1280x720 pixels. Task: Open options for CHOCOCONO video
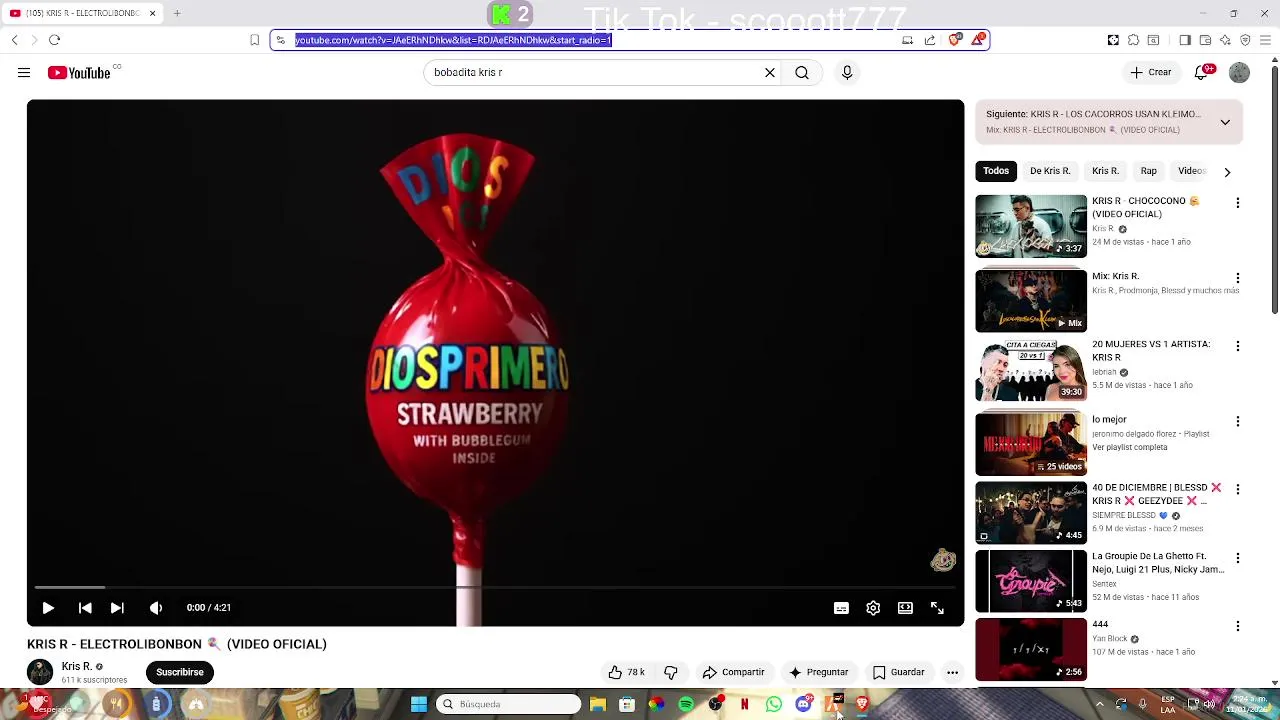[x=1238, y=203]
